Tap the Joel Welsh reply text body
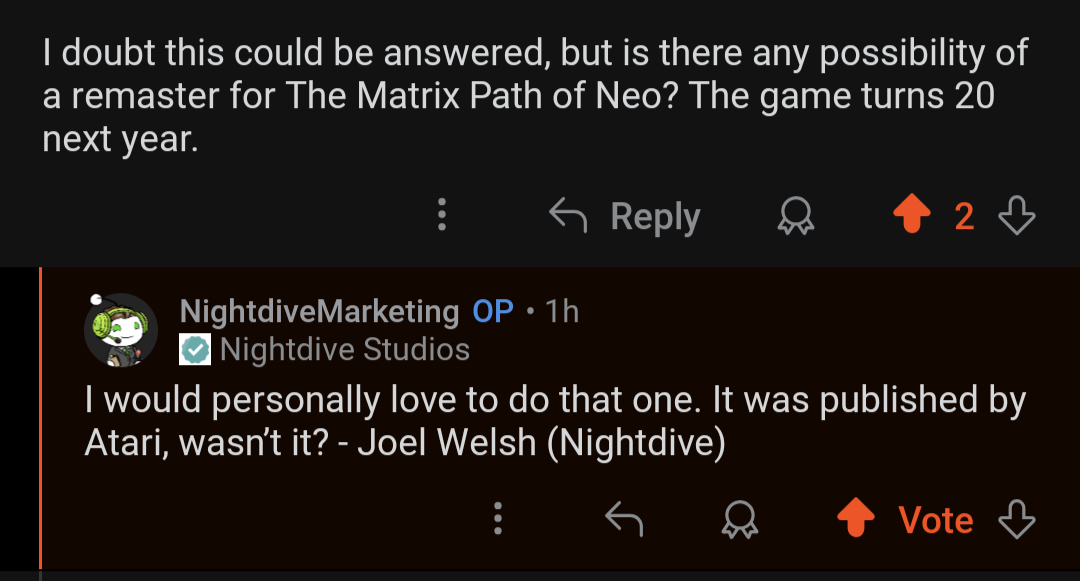Screen dimensions: 1080x581 point(555,420)
